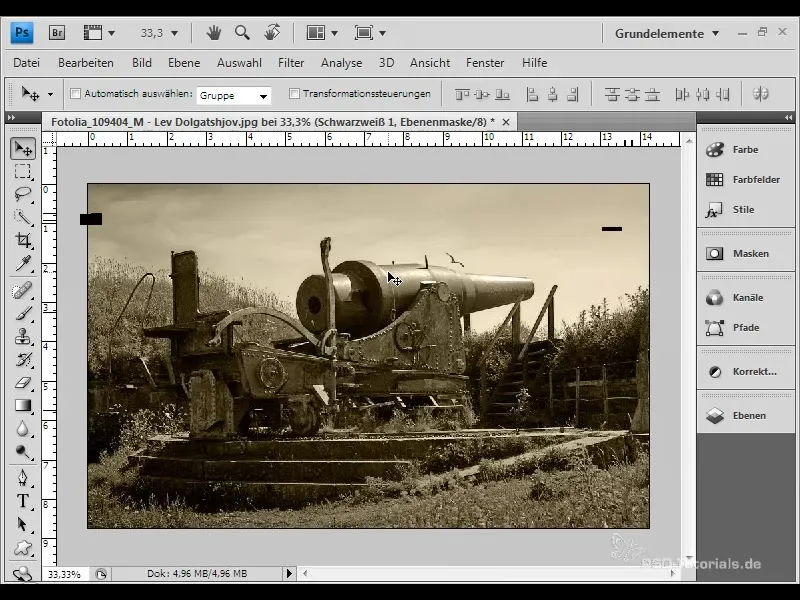The width and height of the screenshot is (800, 600).
Task: Open the Auswahl menu
Action: (x=239, y=63)
